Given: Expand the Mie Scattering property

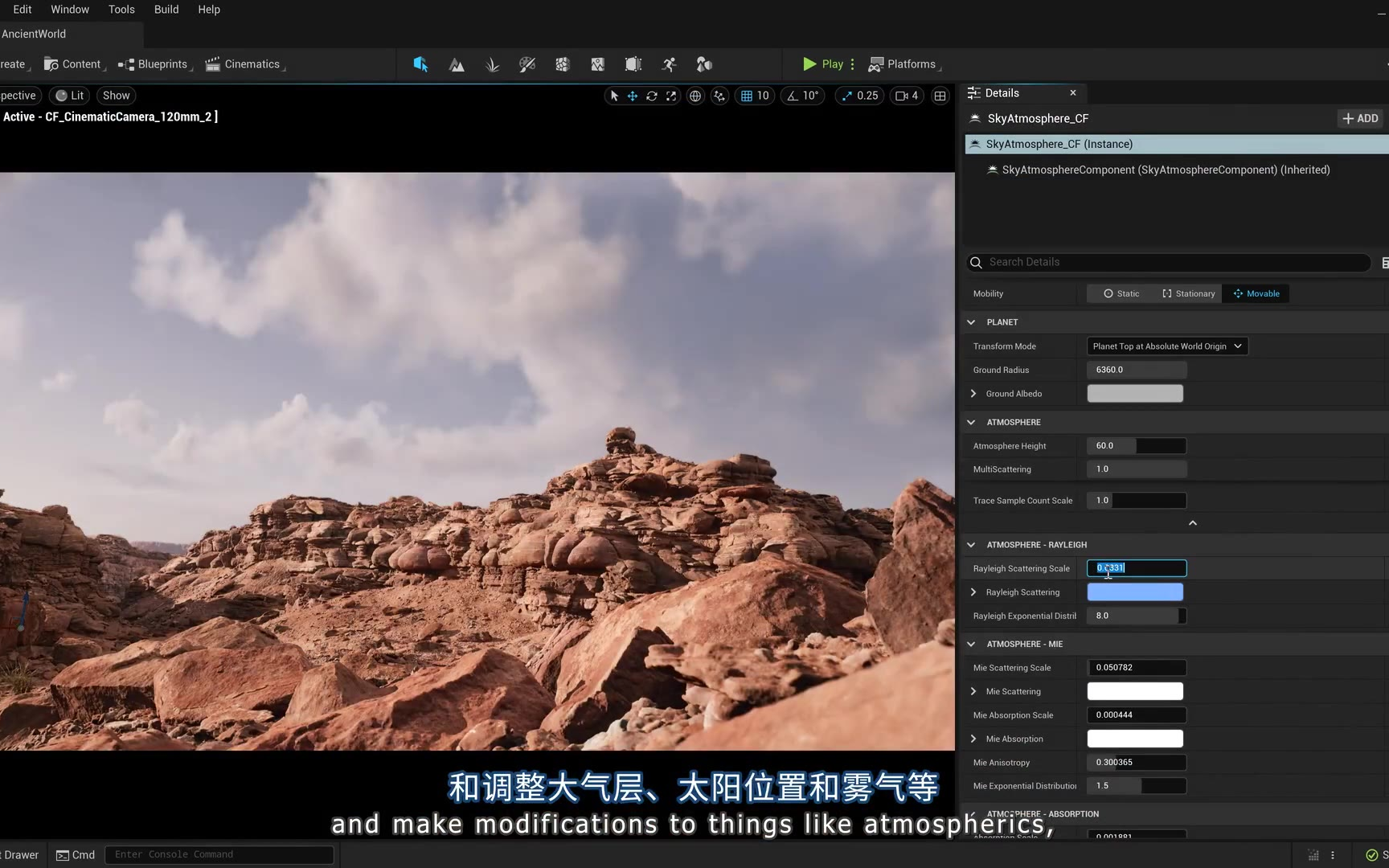Looking at the screenshot, I should pyautogui.click(x=973, y=692).
